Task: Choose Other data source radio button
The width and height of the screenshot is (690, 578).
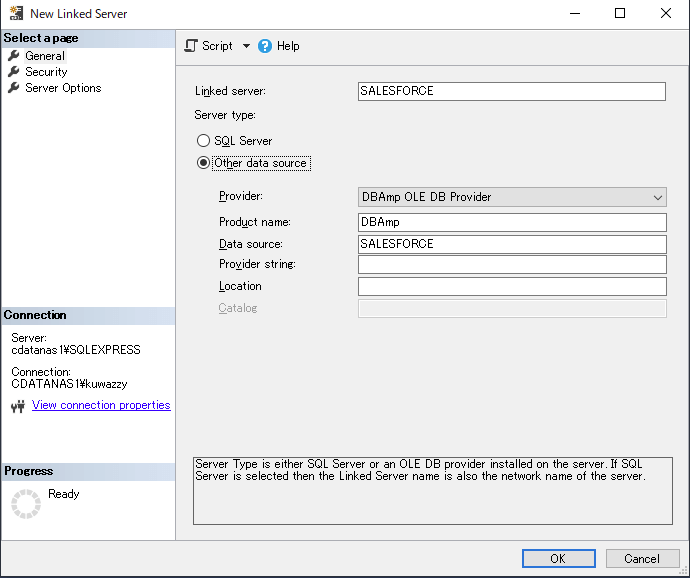Action: click(203, 163)
